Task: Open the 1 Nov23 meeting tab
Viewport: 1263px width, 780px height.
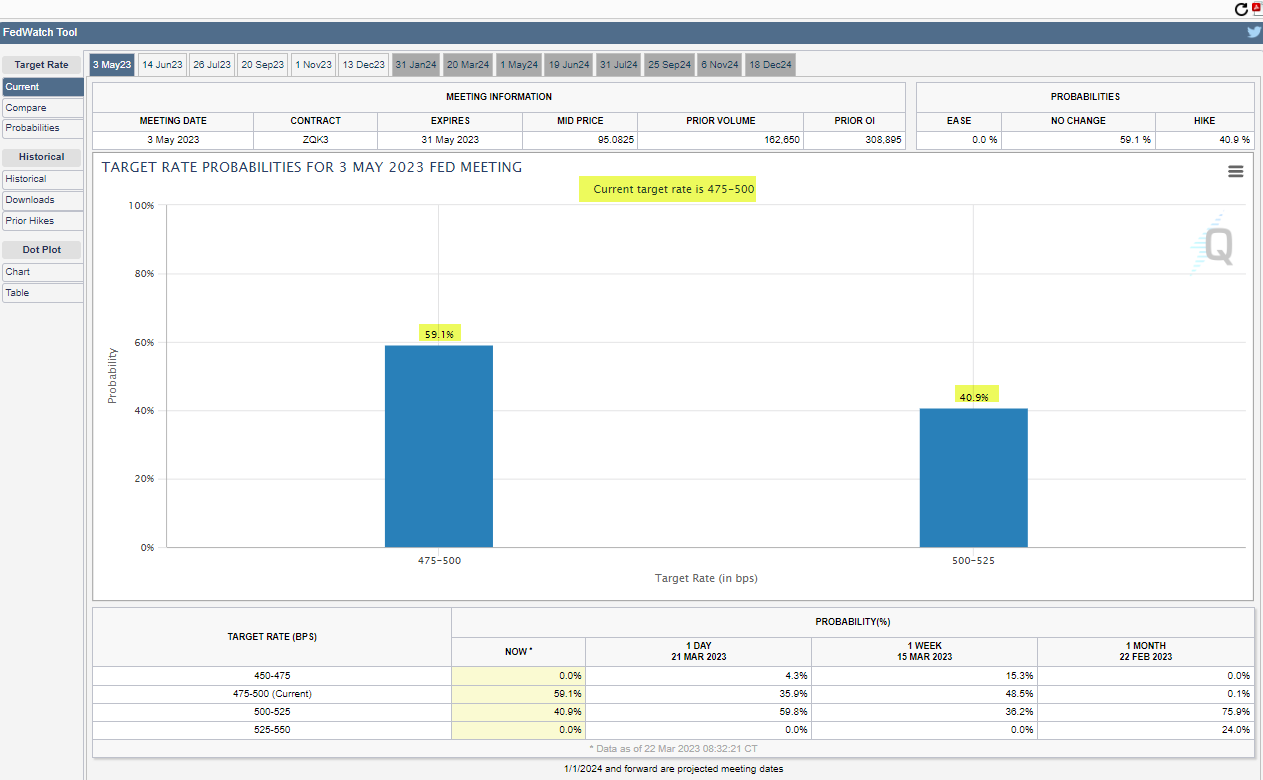Action: coord(313,65)
